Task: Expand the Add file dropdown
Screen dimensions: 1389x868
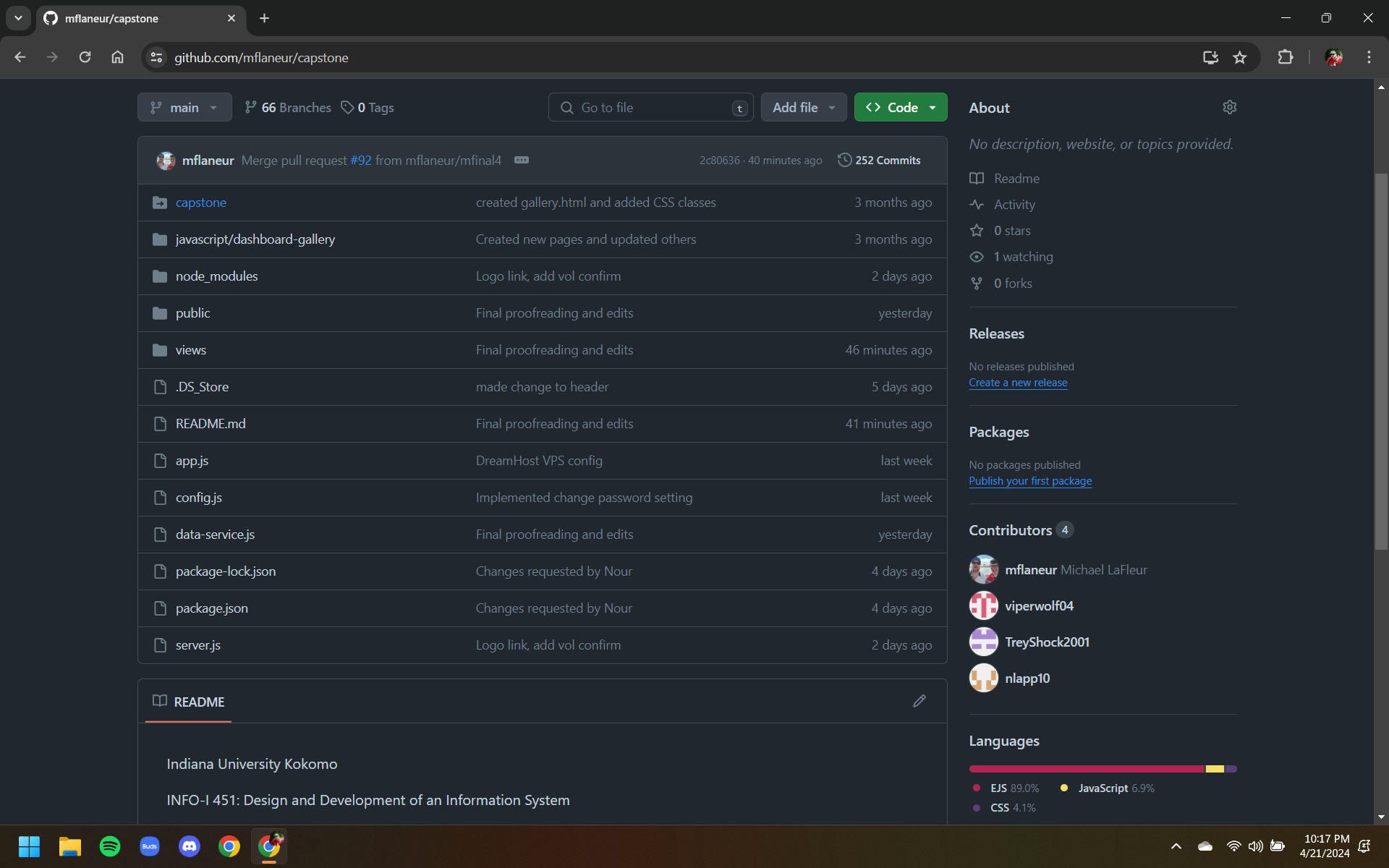Action: tap(803, 107)
